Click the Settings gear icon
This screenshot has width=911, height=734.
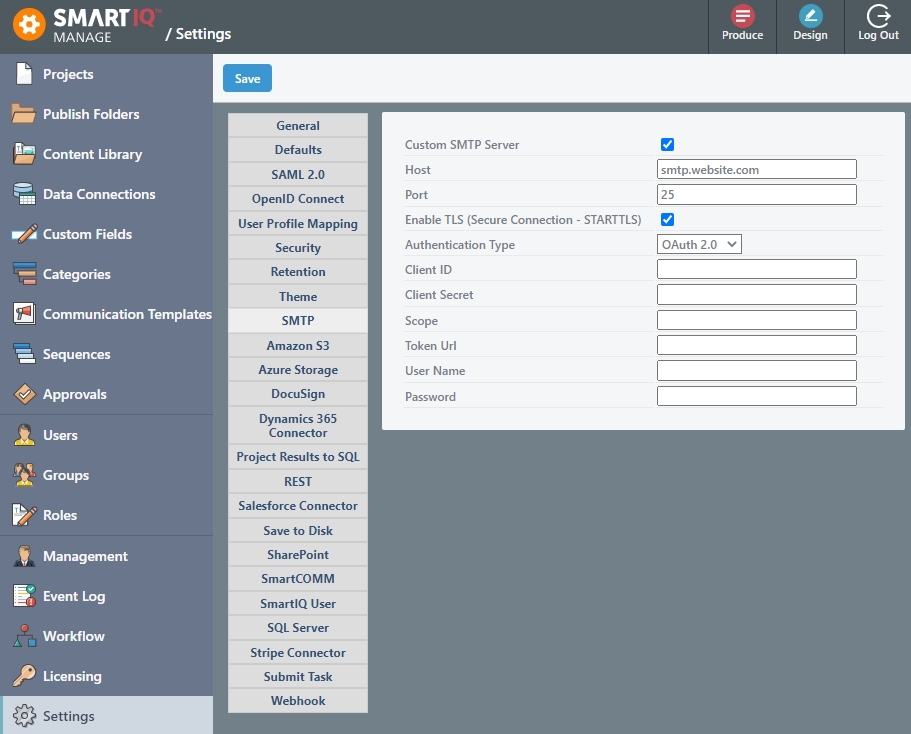coord(24,716)
